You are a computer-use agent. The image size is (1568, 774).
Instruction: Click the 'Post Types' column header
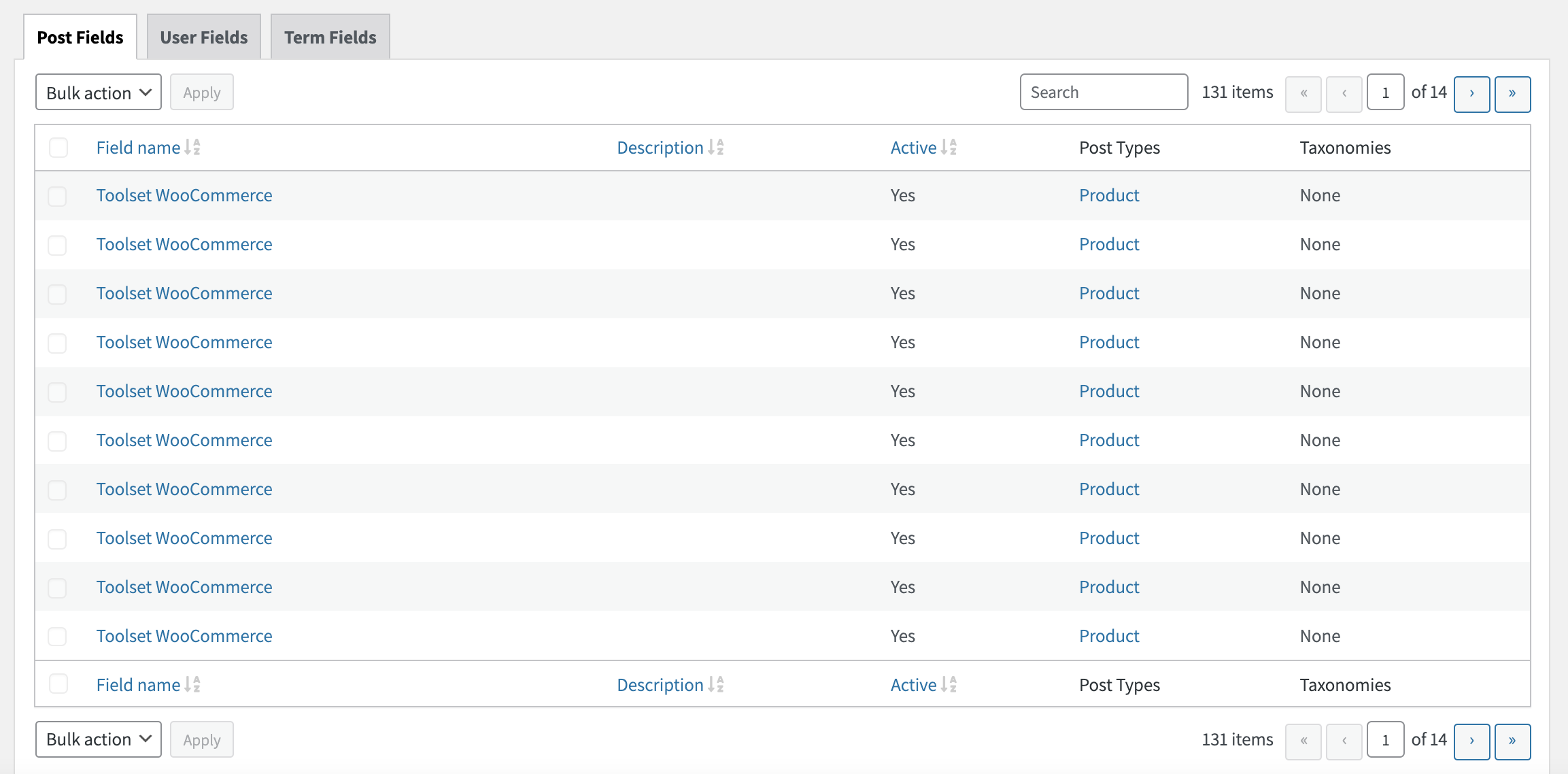(1120, 148)
